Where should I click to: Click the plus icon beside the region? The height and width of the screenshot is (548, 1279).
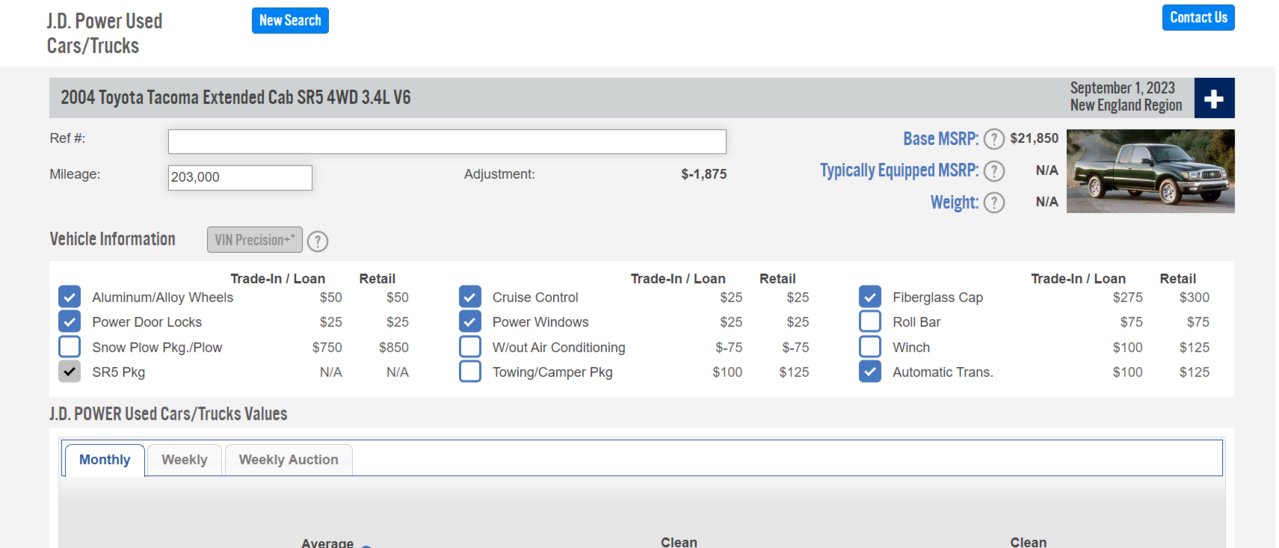pyautogui.click(x=1214, y=98)
